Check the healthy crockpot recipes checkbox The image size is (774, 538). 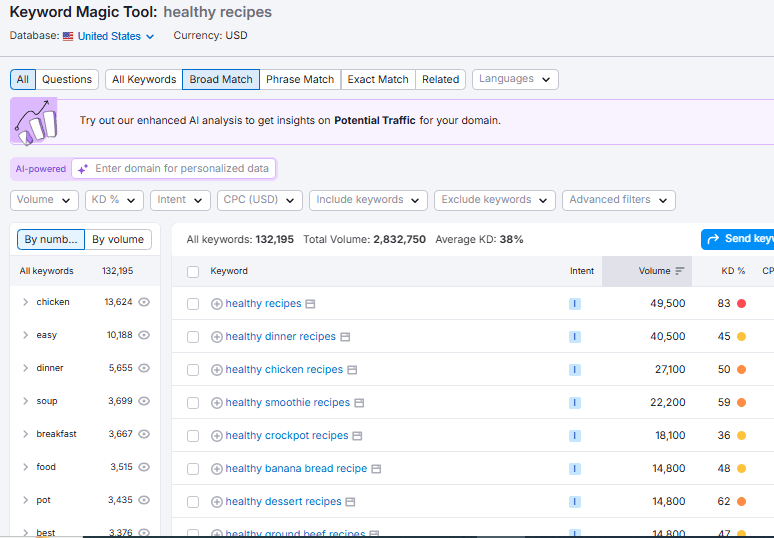[x=193, y=436]
